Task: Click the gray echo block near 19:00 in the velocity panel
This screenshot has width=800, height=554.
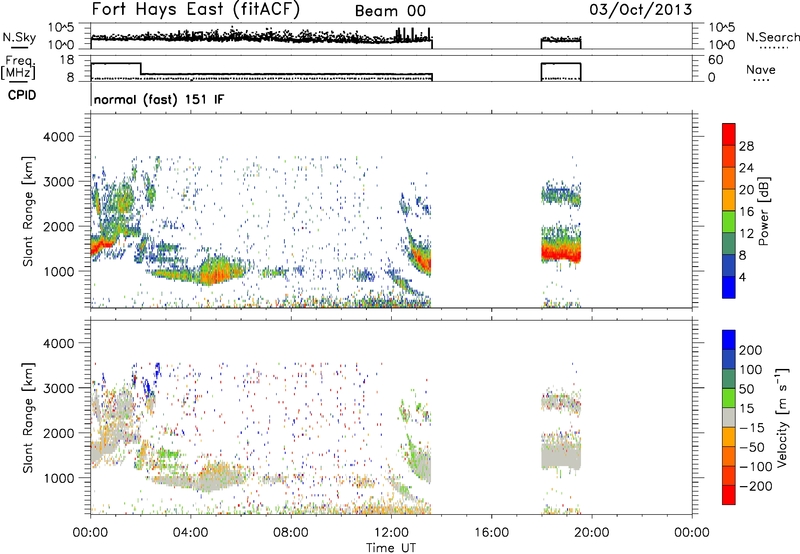Action: pyautogui.click(x=561, y=456)
